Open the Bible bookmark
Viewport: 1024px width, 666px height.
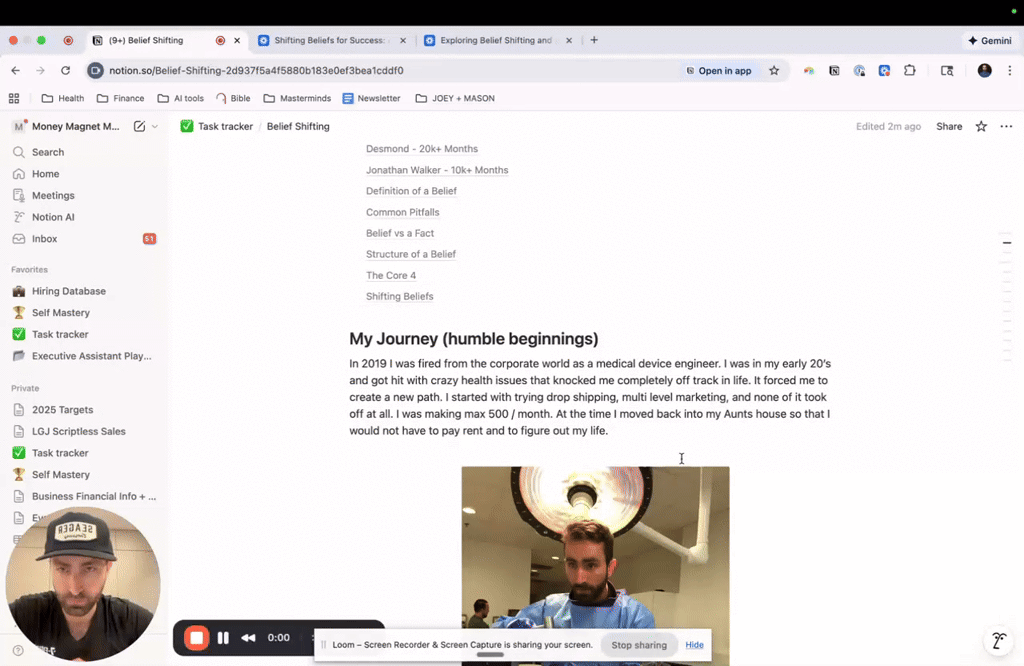(x=233, y=99)
